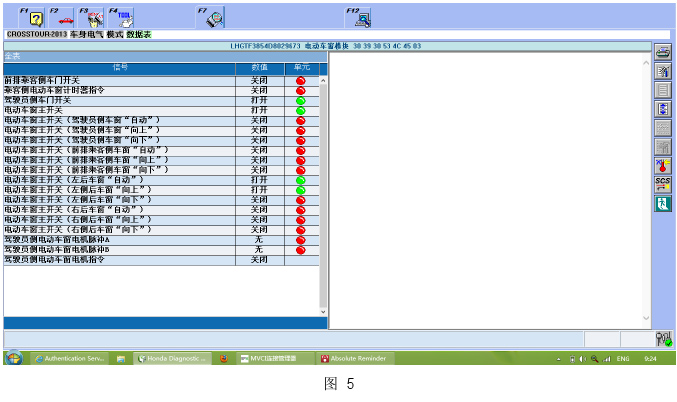Click the blue up-down arrows sidebar icon
This screenshot has width=677, height=402.
[663, 109]
